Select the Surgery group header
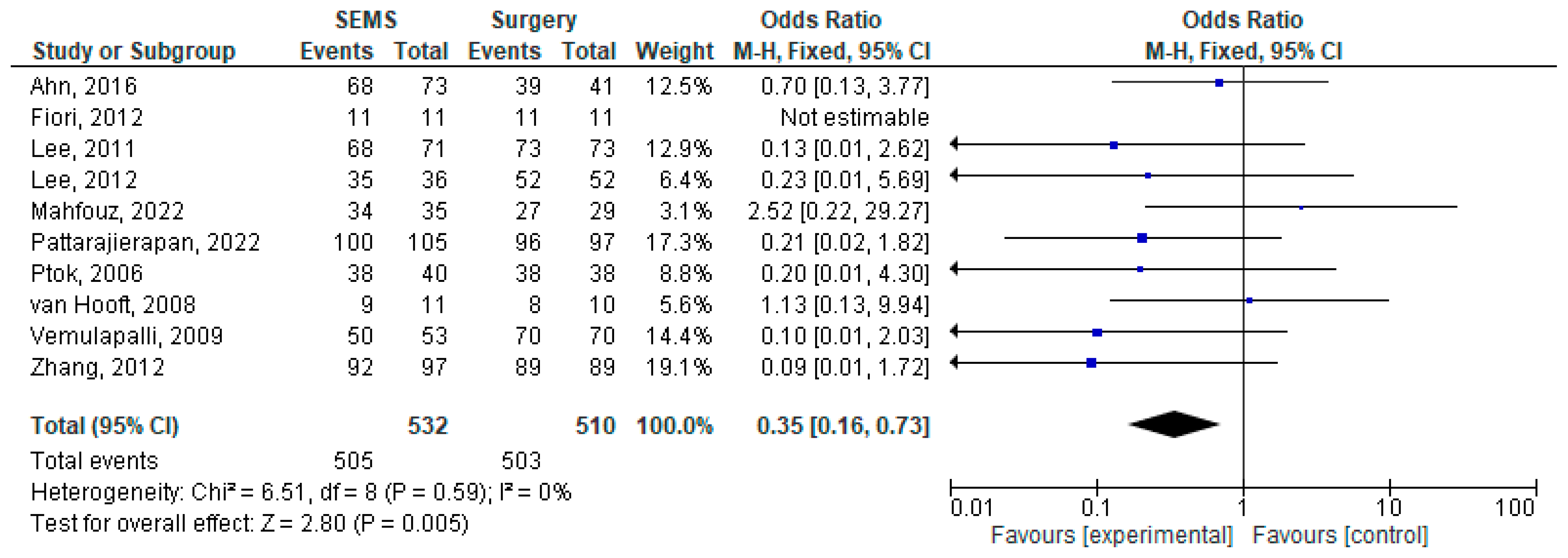The height and width of the screenshot is (558, 1568). tap(534, 20)
